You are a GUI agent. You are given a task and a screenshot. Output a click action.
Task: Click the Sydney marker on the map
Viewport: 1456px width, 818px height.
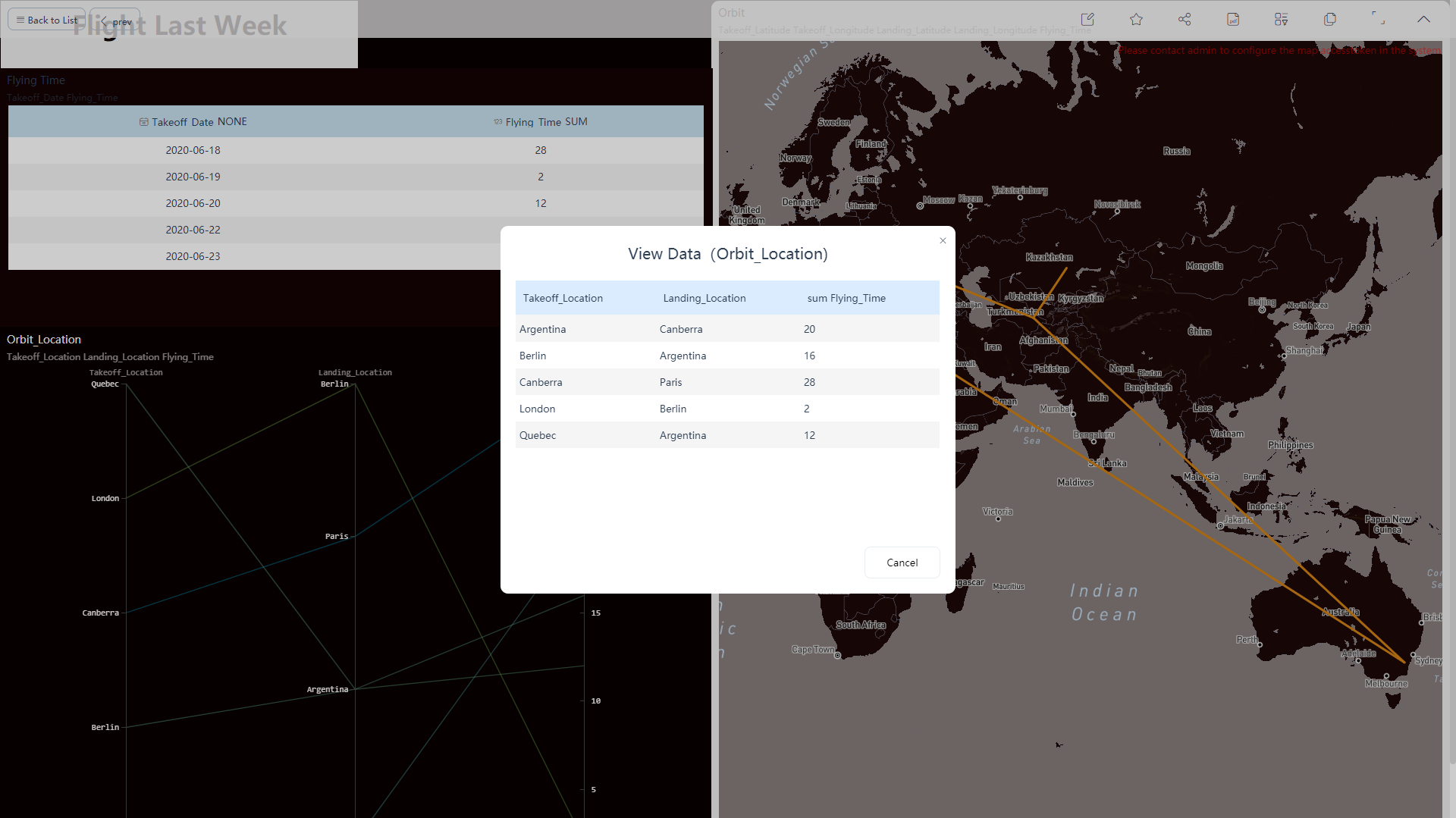(1413, 654)
